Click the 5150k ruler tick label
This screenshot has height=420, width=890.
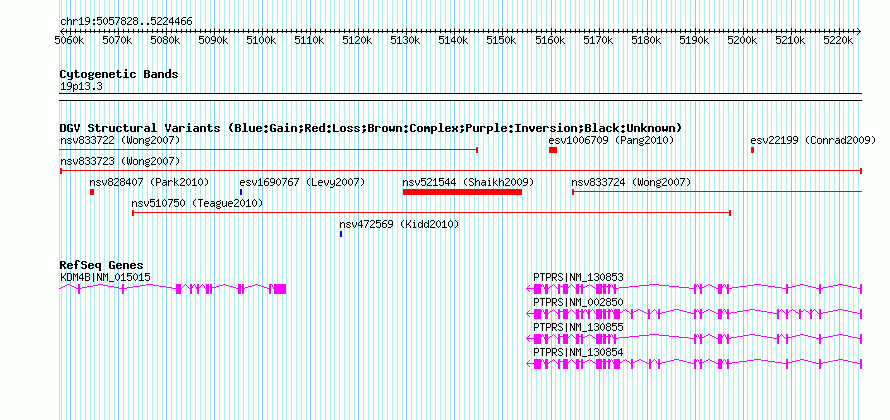click(502, 41)
